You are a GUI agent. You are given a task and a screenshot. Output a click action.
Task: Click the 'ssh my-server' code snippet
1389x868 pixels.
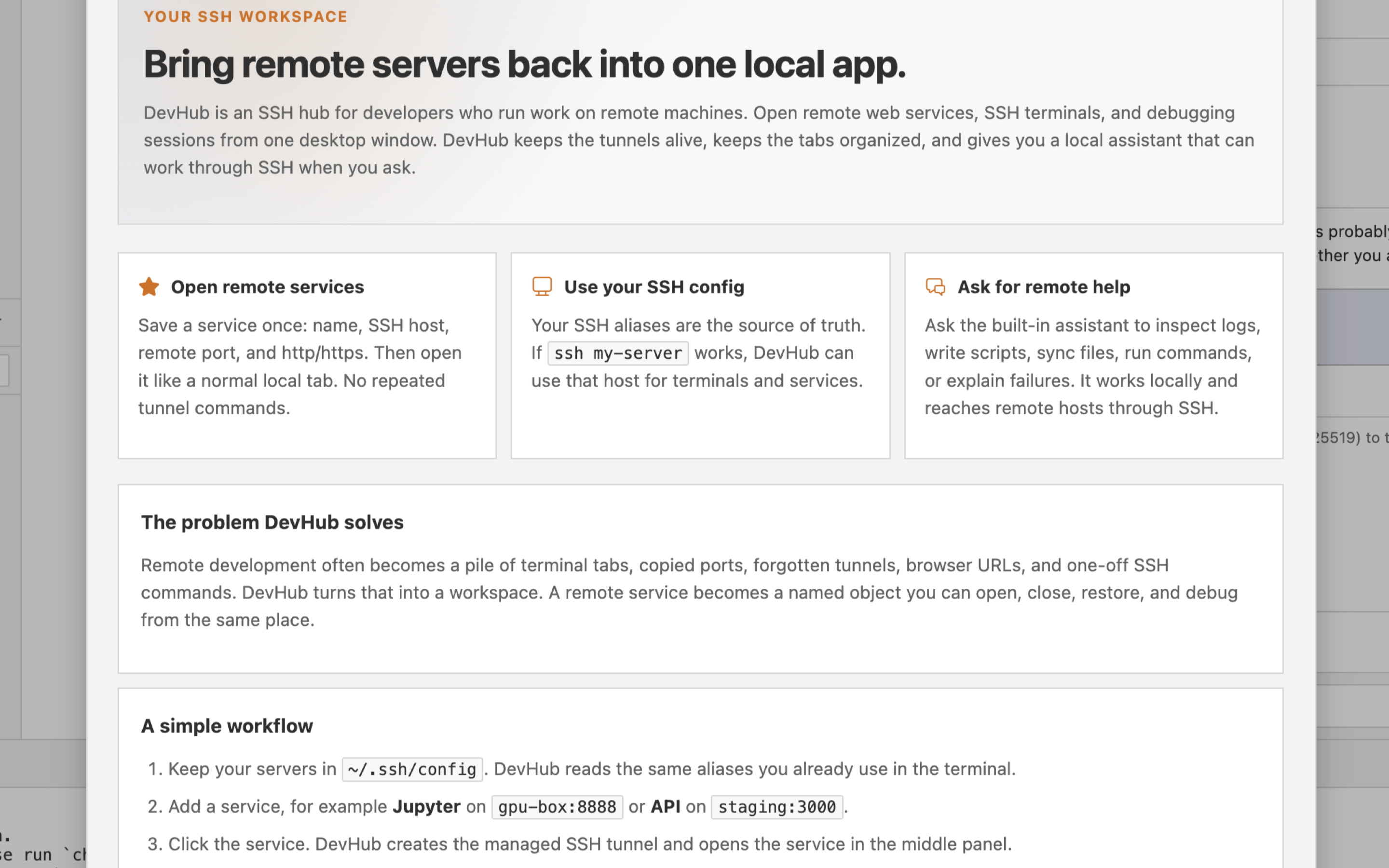pyautogui.click(x=618, y=353)
